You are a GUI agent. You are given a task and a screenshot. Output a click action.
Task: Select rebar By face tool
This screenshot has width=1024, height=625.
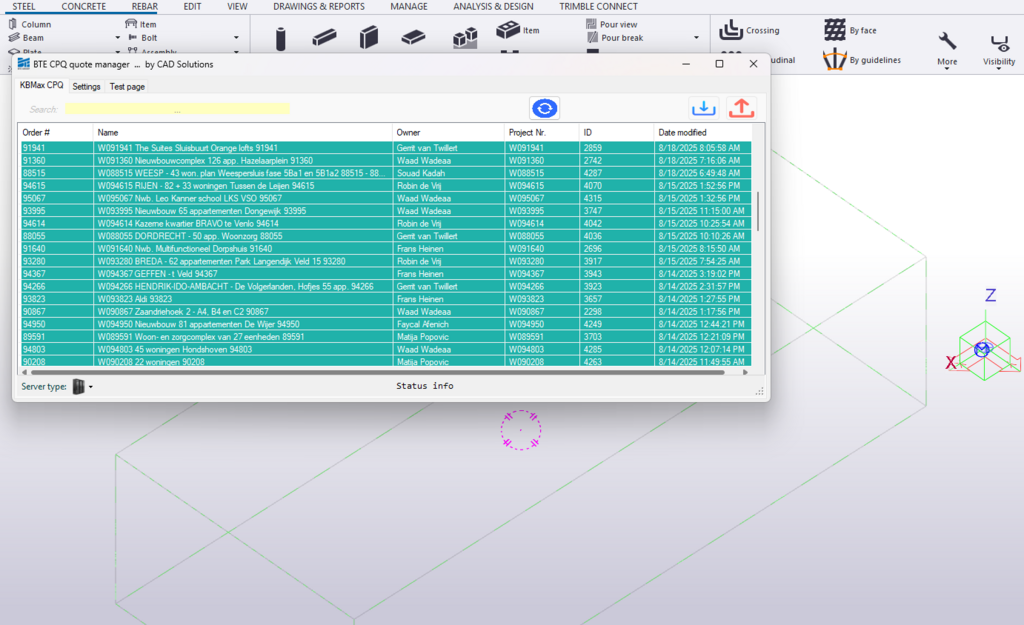(850, 30)
